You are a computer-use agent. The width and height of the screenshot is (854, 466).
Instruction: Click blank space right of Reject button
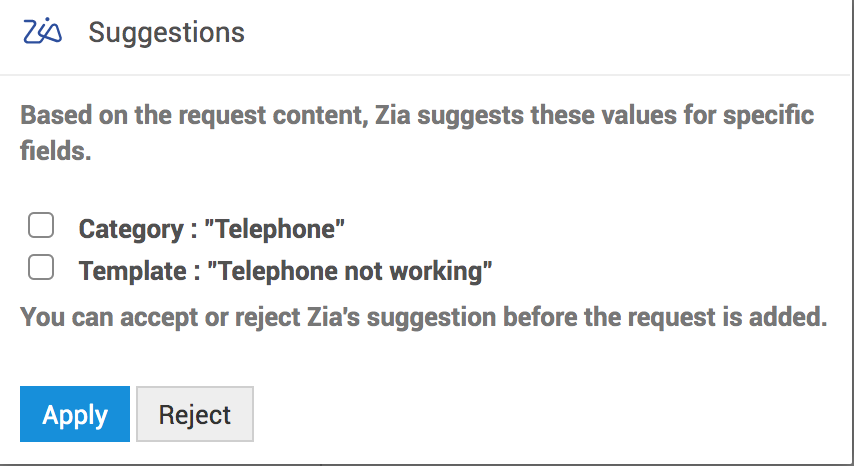(550, 414)
